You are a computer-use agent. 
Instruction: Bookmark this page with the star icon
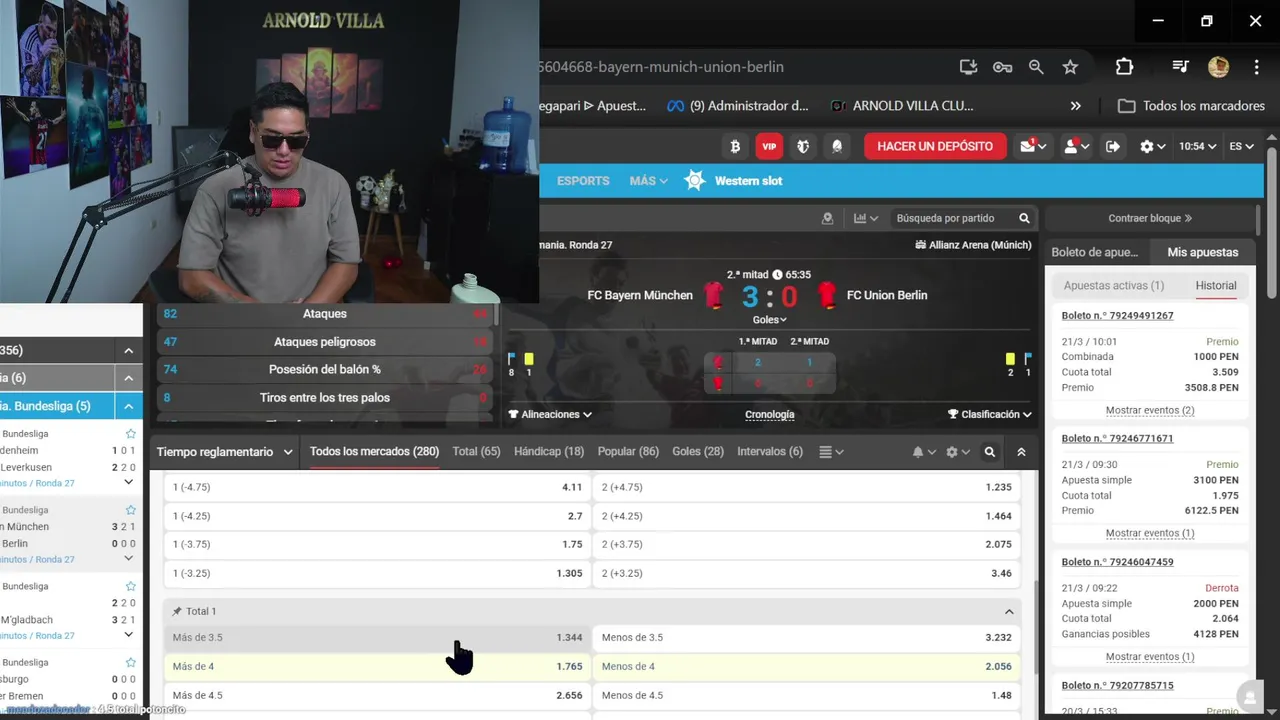tap(1070, 67)
